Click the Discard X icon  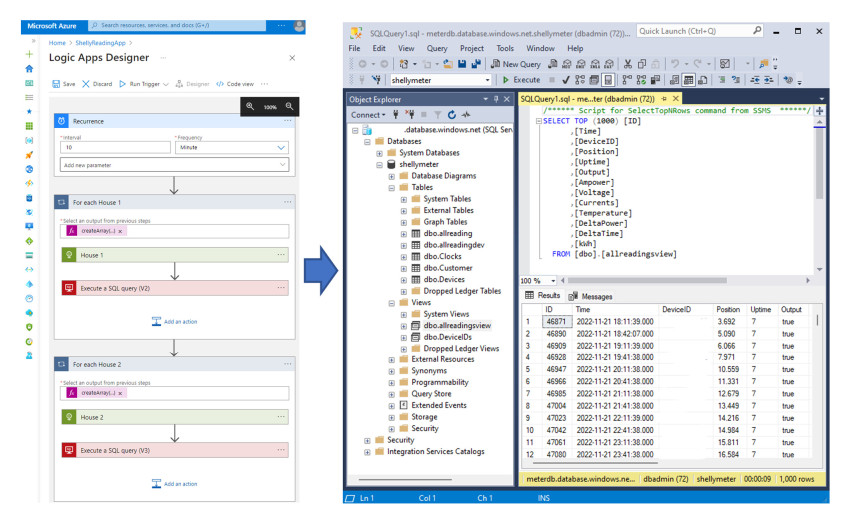87,84
